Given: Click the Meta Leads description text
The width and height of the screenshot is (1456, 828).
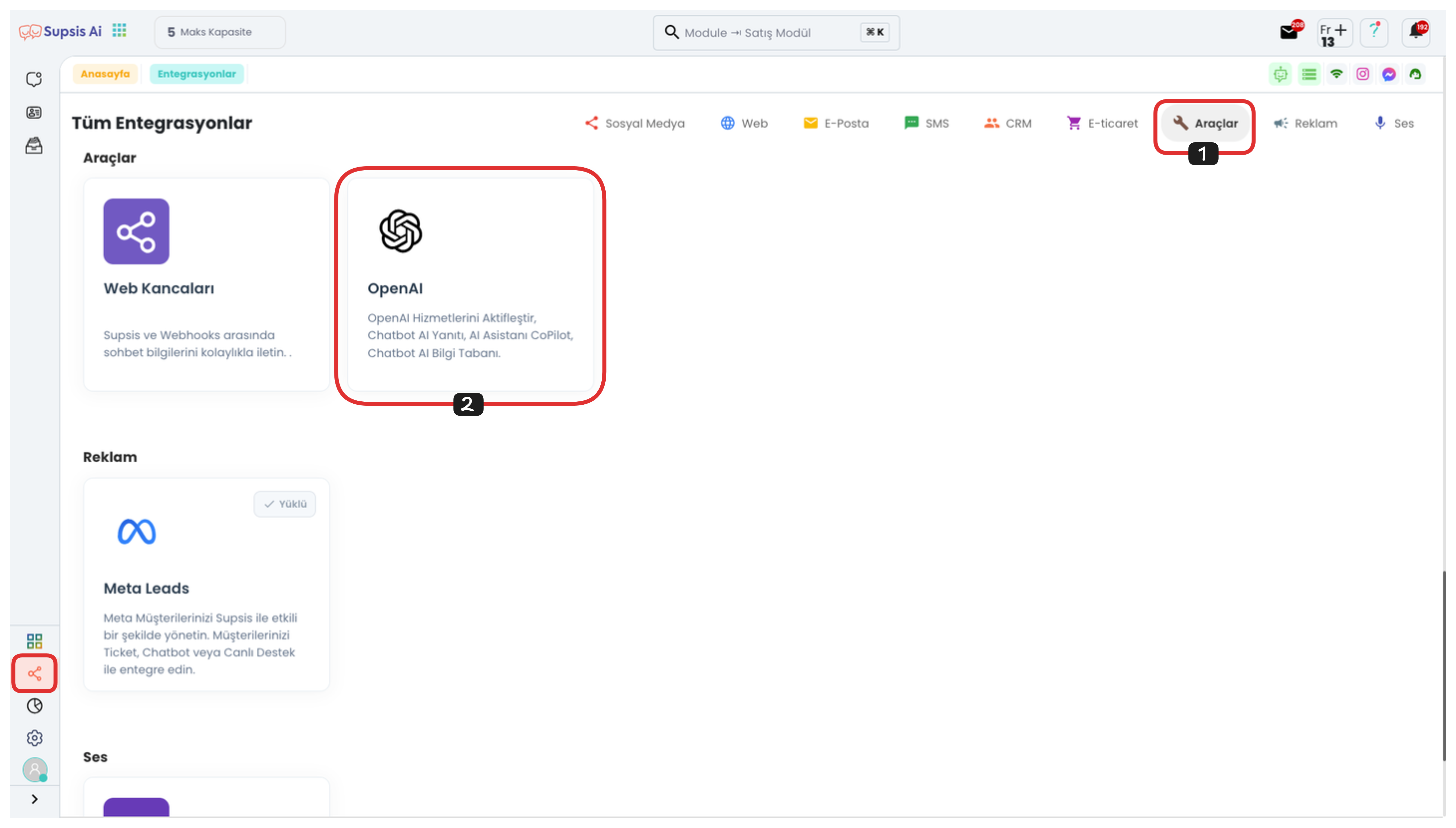Looking at the screenshot, I should pyautogui.click(x=200, y=644).
